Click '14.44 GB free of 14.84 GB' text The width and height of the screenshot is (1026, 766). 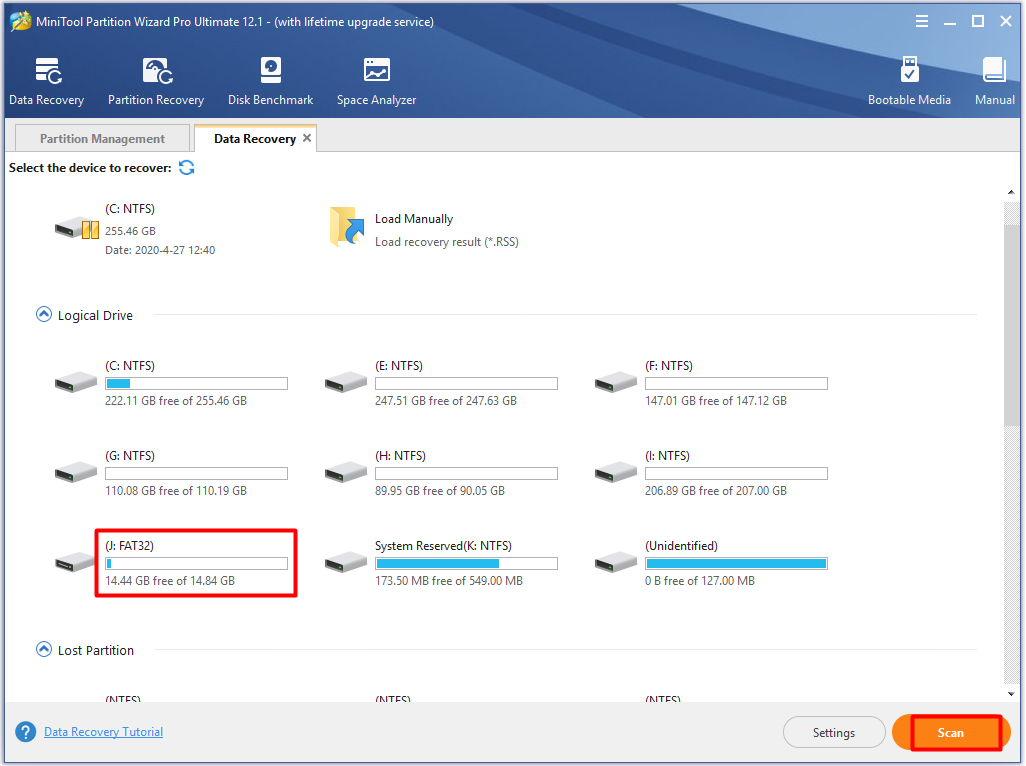(170, 581)
